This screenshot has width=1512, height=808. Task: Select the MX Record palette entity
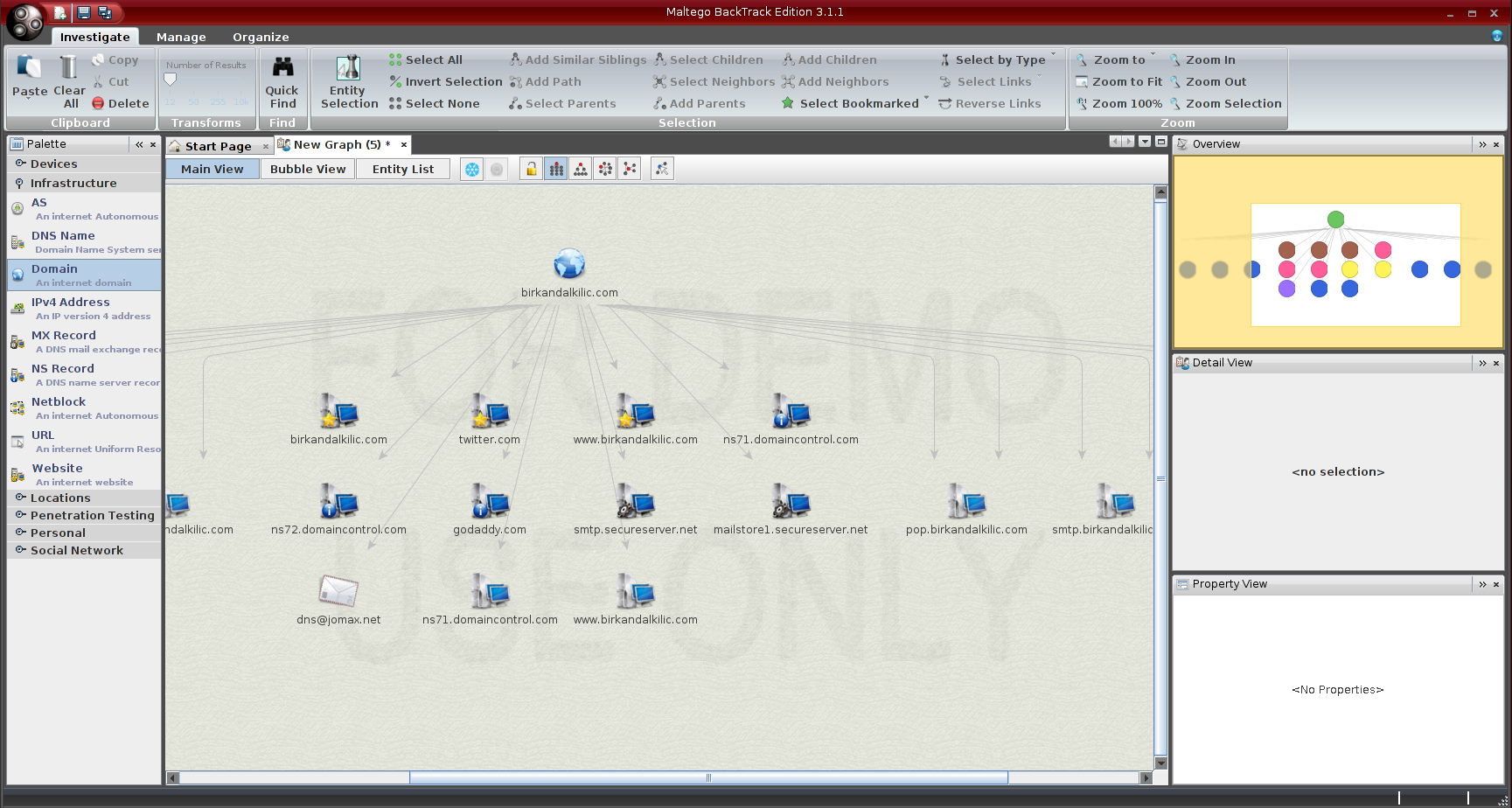[x=84, y=341]
